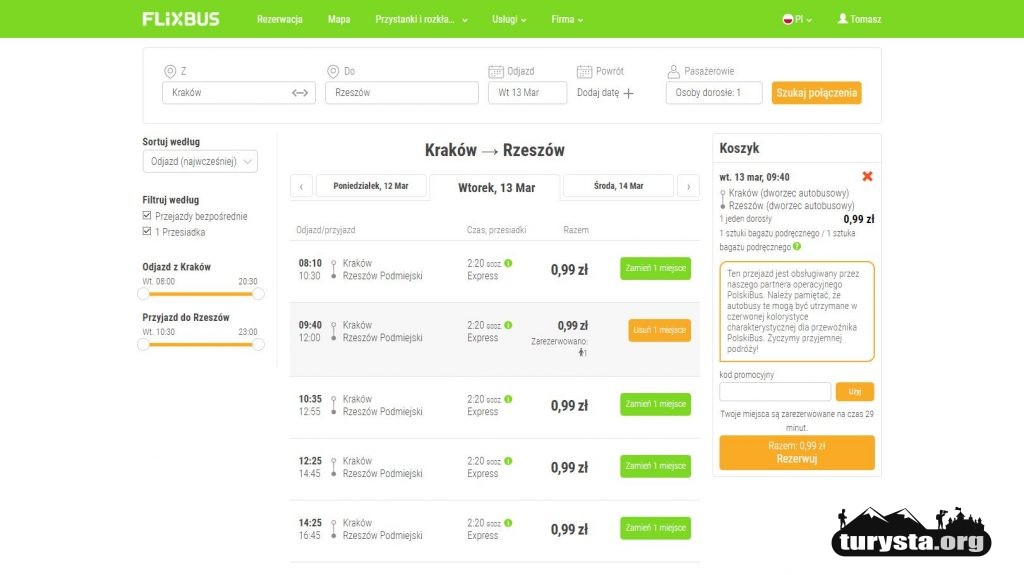Open the sort by Odjazd dropdown

click(200, 161)
